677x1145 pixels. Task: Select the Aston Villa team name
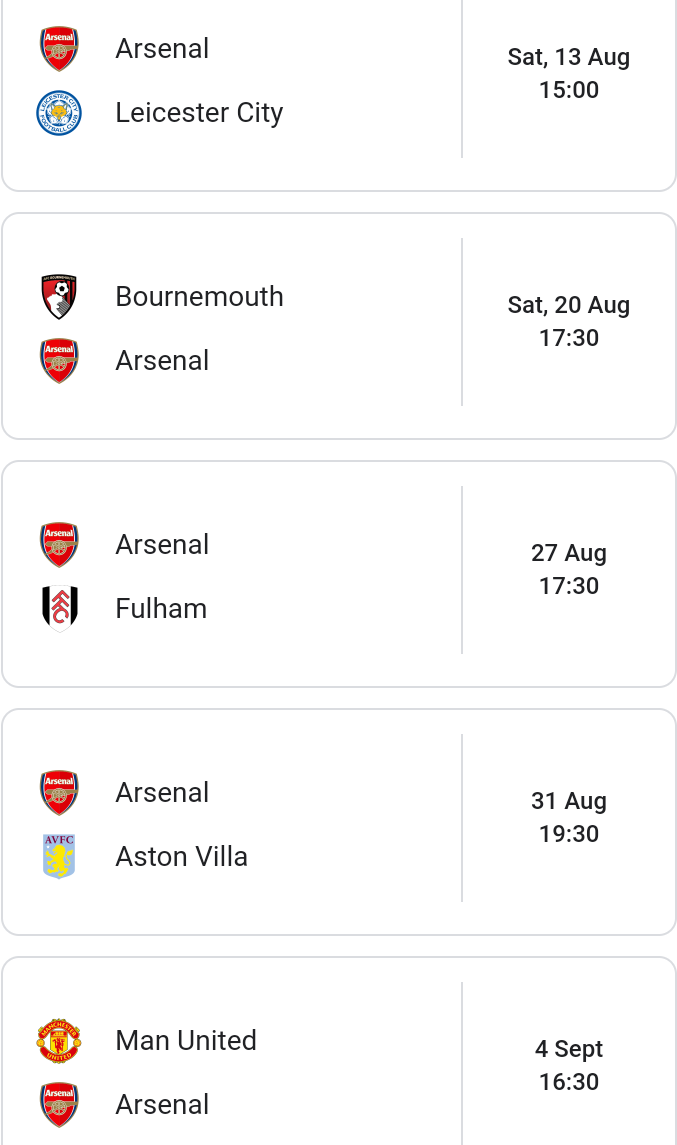click(x=182, y=857)
